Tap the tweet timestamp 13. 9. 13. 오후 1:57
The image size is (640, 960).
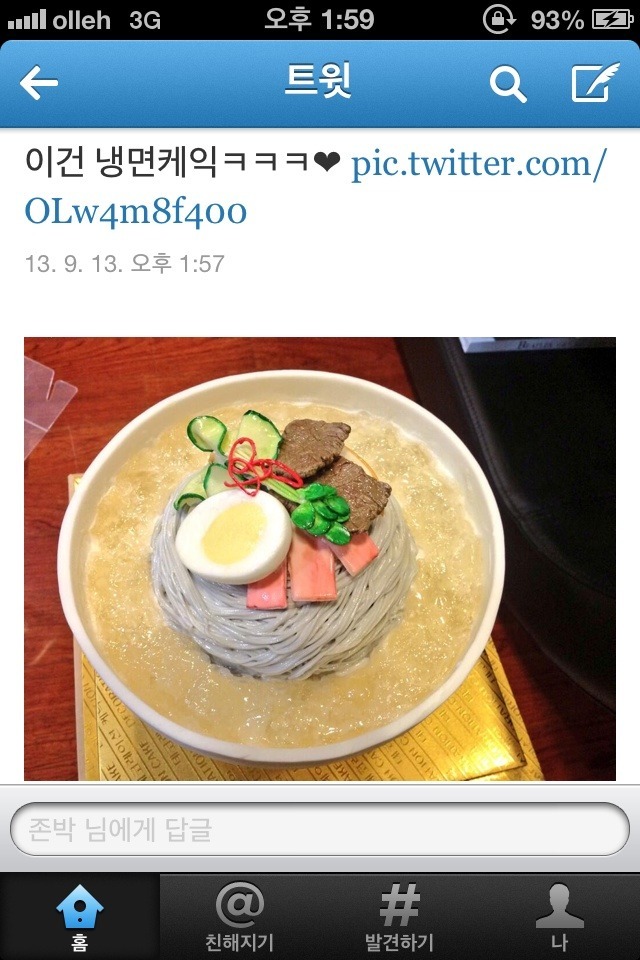point(124,264)
